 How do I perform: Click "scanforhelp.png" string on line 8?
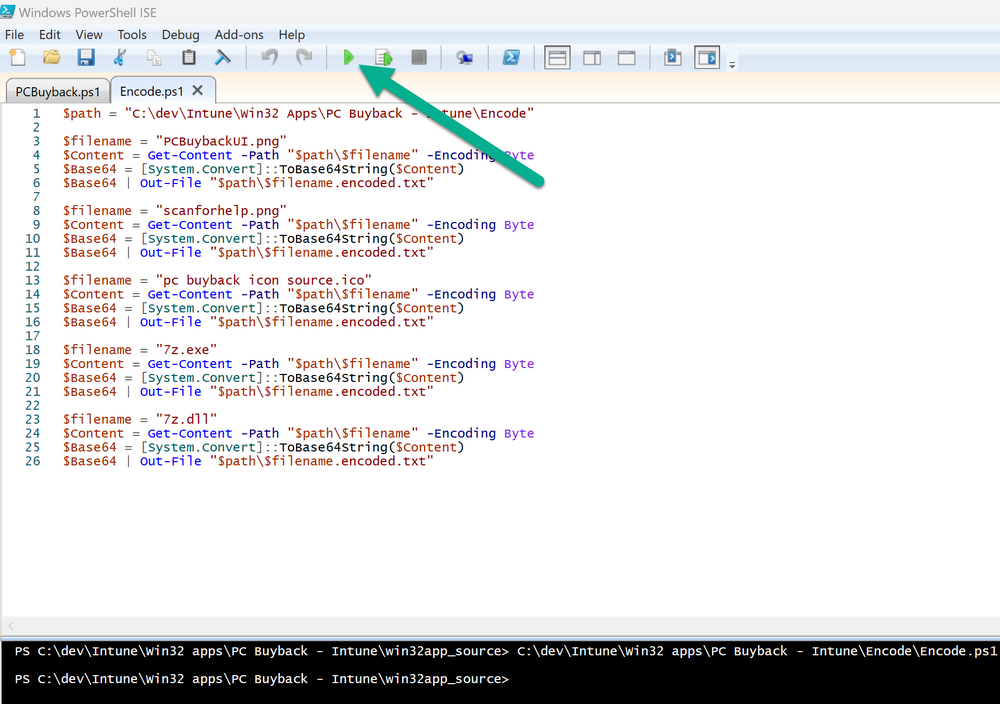(221, 210)
